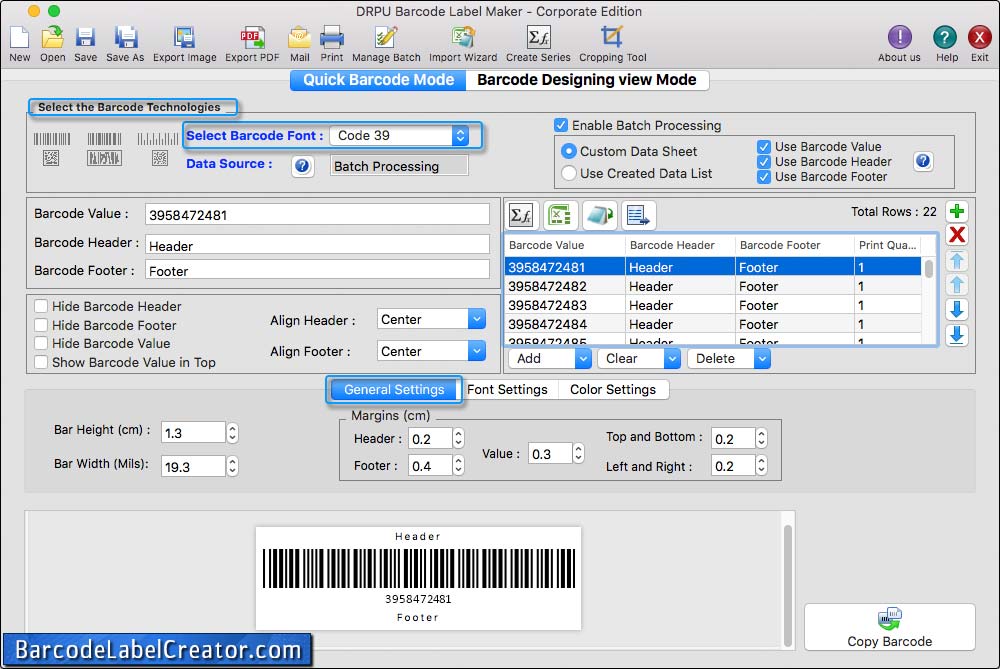The width and height of the screenshot is (1000, 669).
Task: Toggle the Use Barcode Footer checkbox
Action: pos(763,177)
